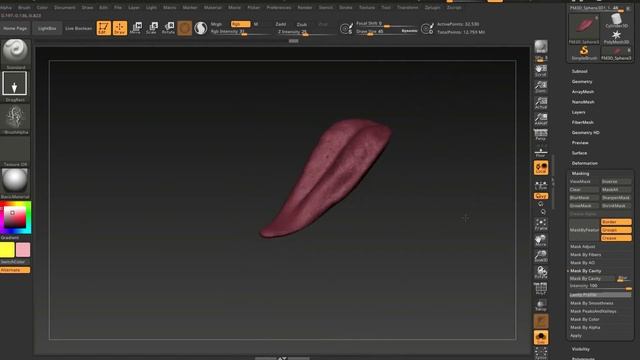The image size is (640, 360).
Task: Click the Frame icon
Action: click(x=541, y=224)
